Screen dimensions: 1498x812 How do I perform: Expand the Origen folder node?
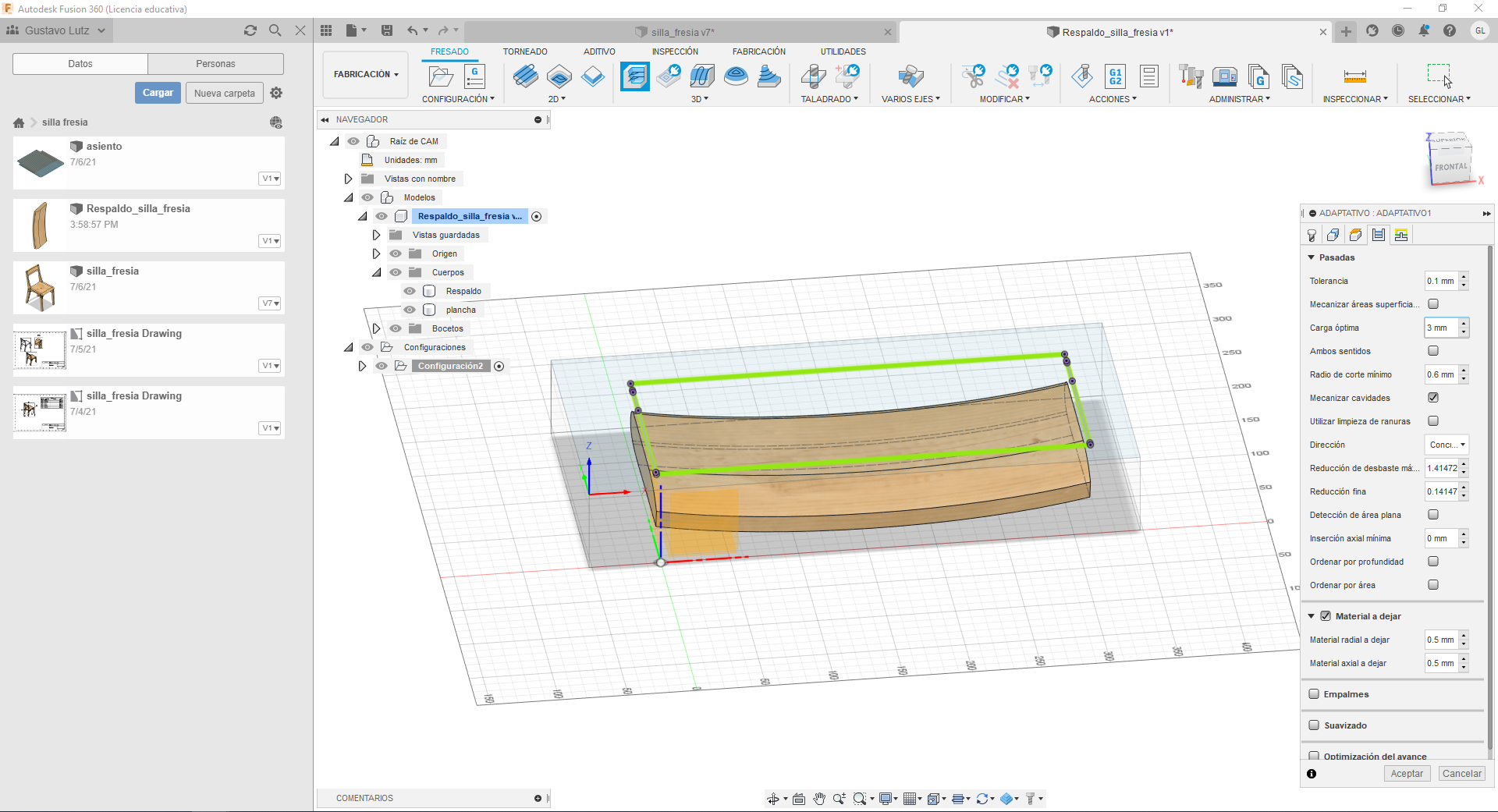pos(376,254)
